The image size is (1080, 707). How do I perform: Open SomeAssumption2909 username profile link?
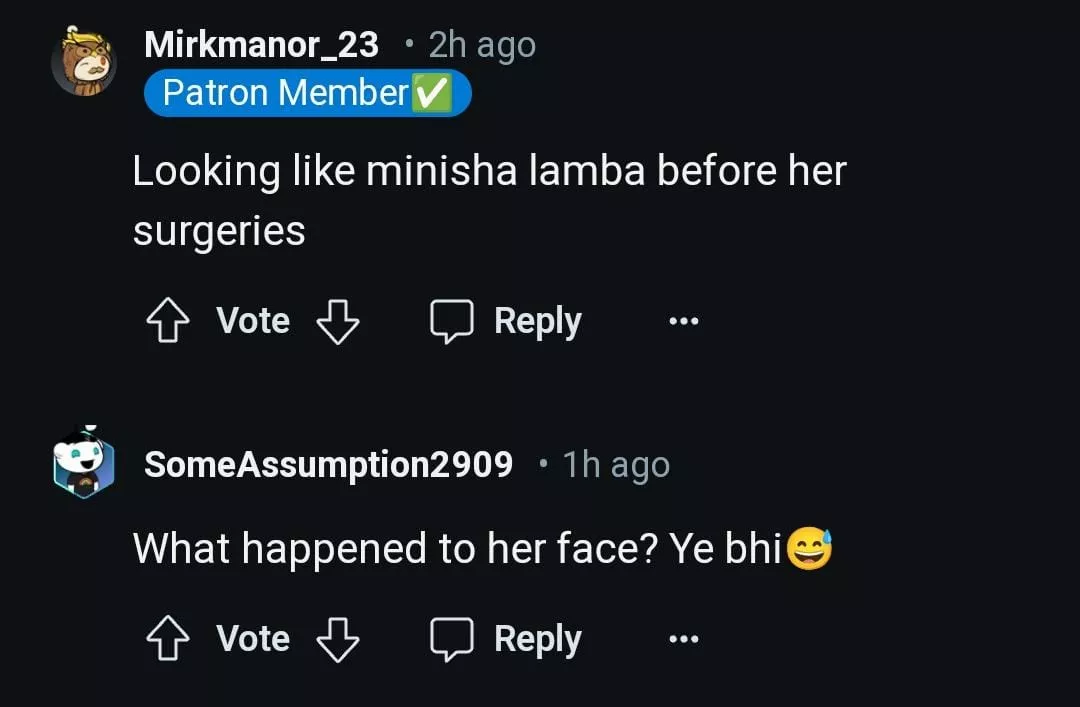[328, 465]
